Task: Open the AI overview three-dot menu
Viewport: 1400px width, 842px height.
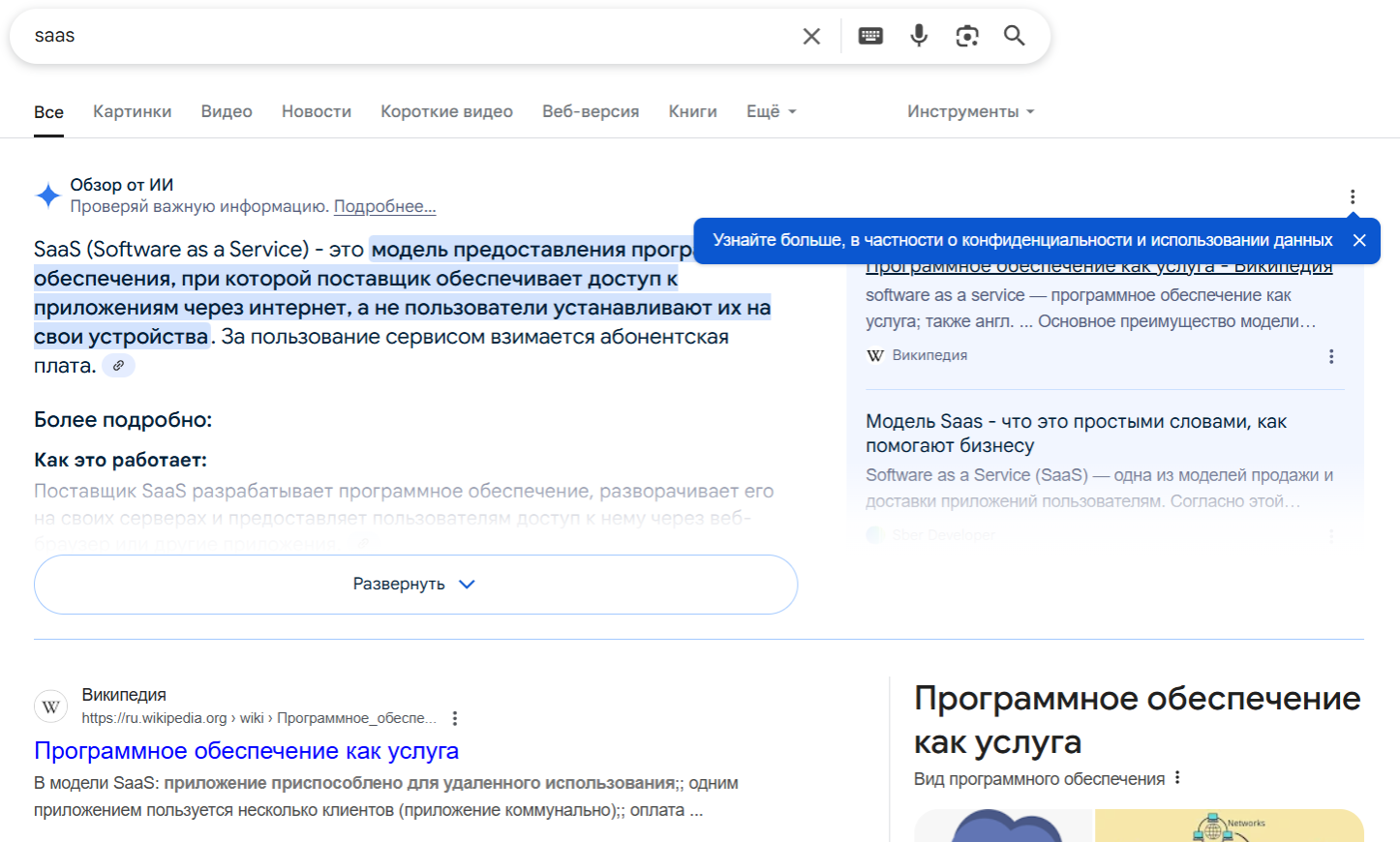Action: coord(1353,196)
